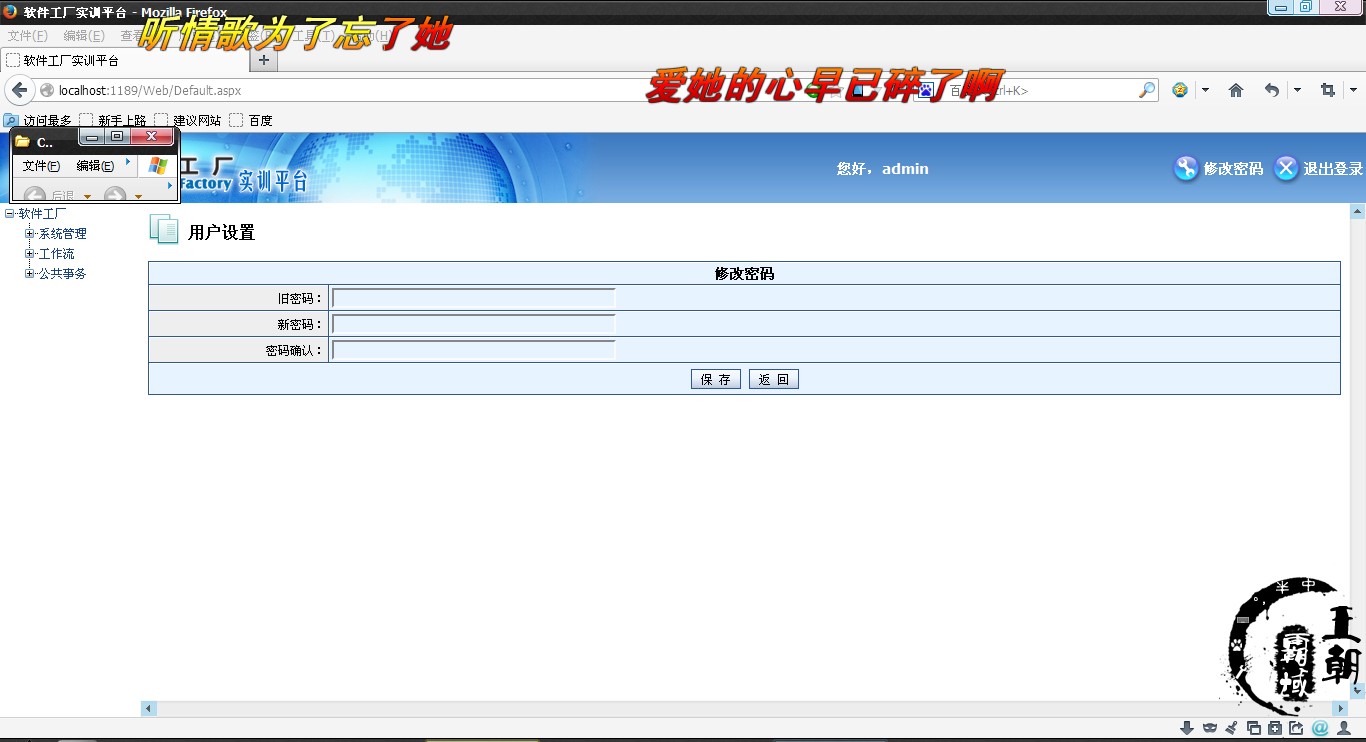Click the undo arrow icon in toolbar
This screenshot has width=1366, height=742.
coord(1271,90)
